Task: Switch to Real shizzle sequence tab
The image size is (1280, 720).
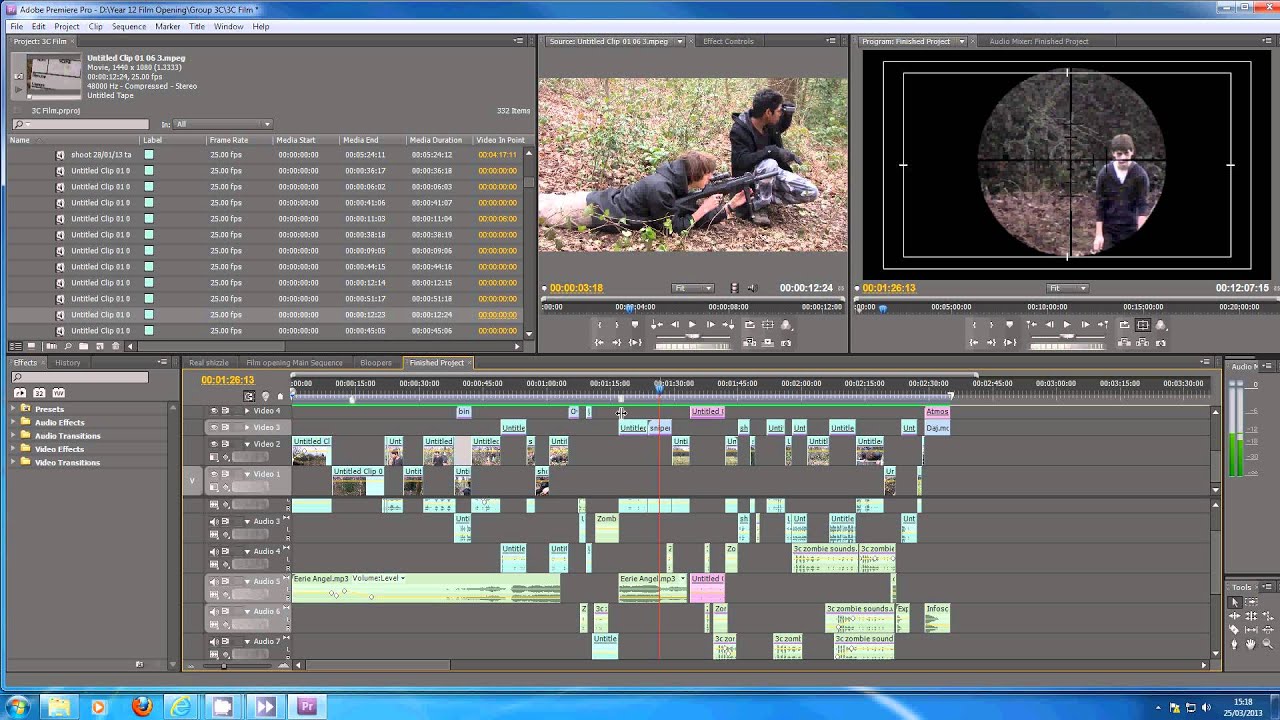Action: [209, 362]
